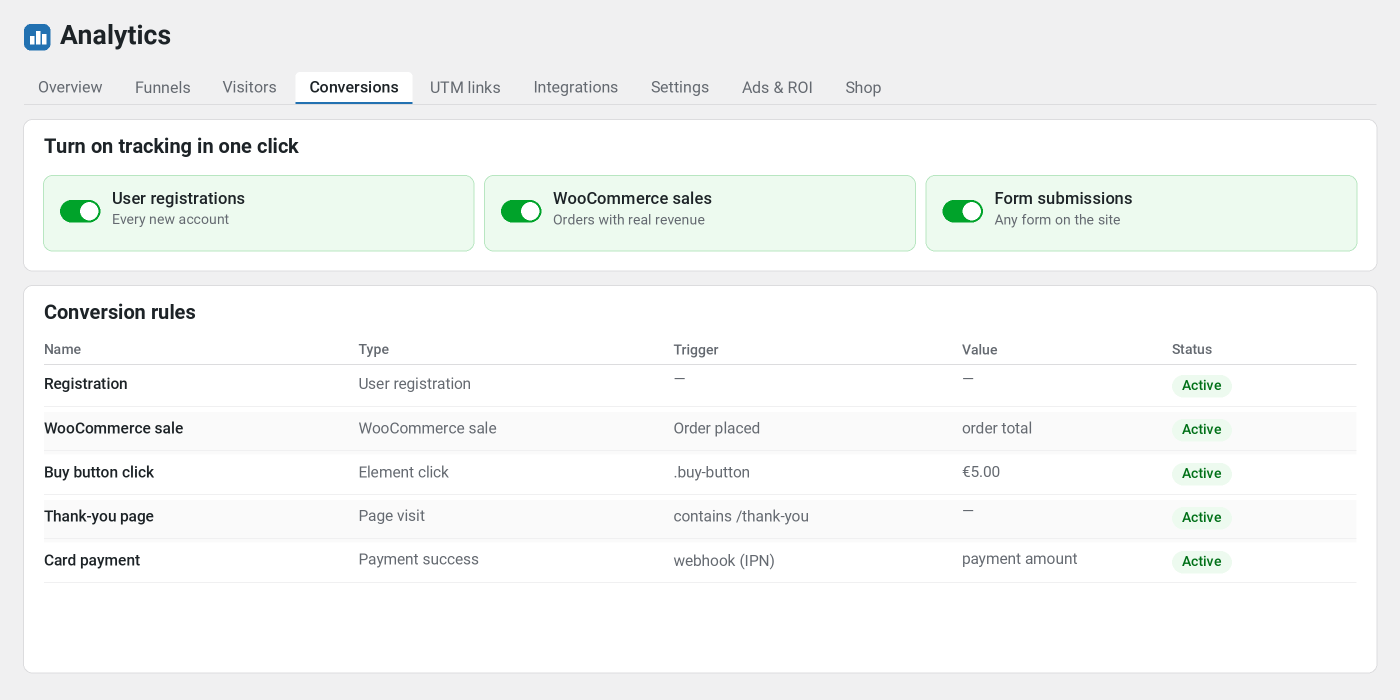Click Active badge on Card payment row
Viewport: 1400px width, 700px height.
pos(1202,561)
